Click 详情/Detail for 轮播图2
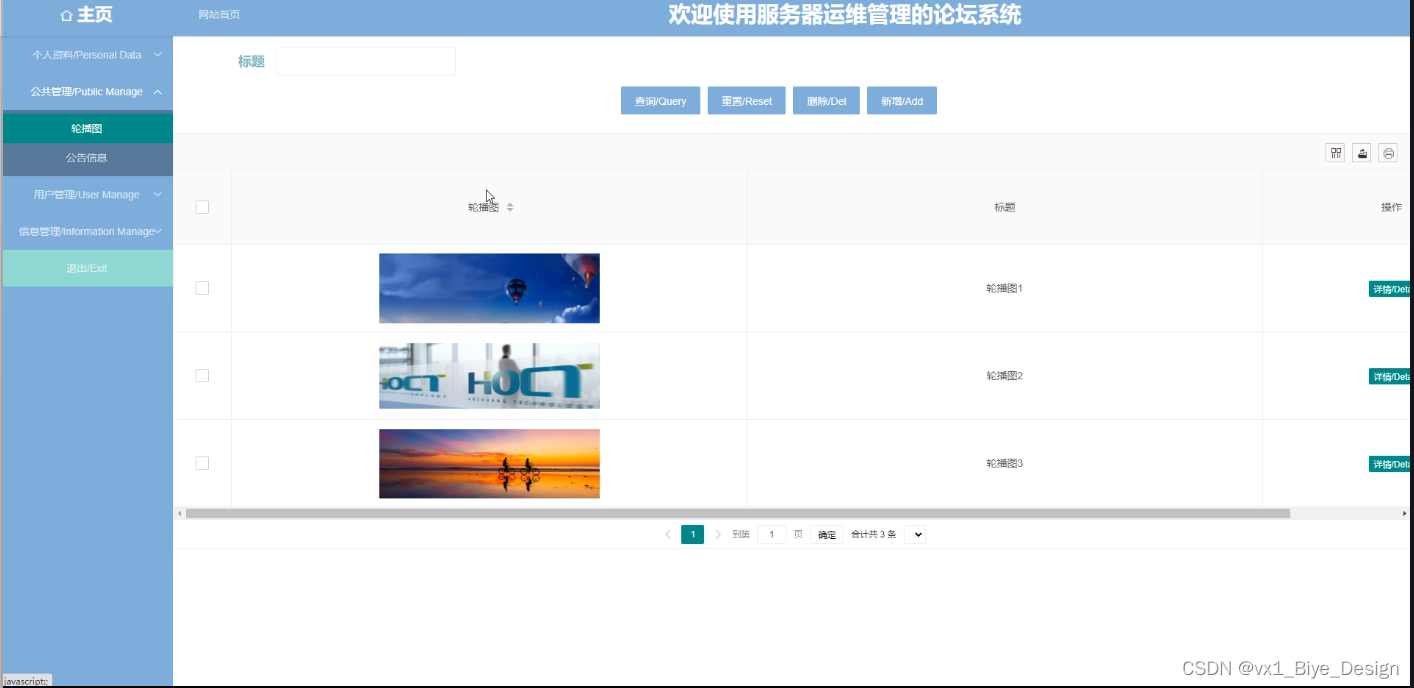The width and height of the screenshot is (1414, 688). pos(1391,377)
